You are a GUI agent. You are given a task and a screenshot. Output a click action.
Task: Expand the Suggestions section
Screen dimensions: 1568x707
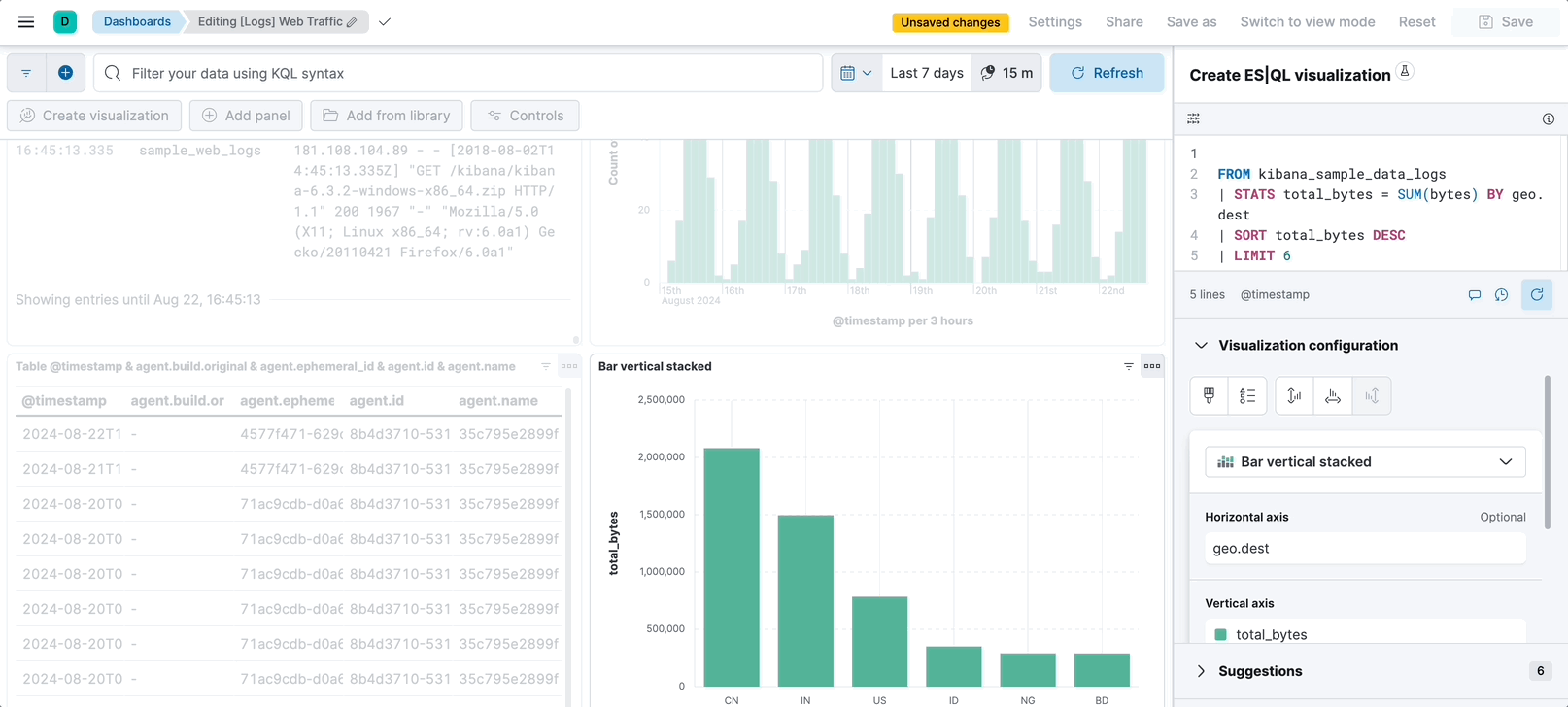click(1201, 671)
